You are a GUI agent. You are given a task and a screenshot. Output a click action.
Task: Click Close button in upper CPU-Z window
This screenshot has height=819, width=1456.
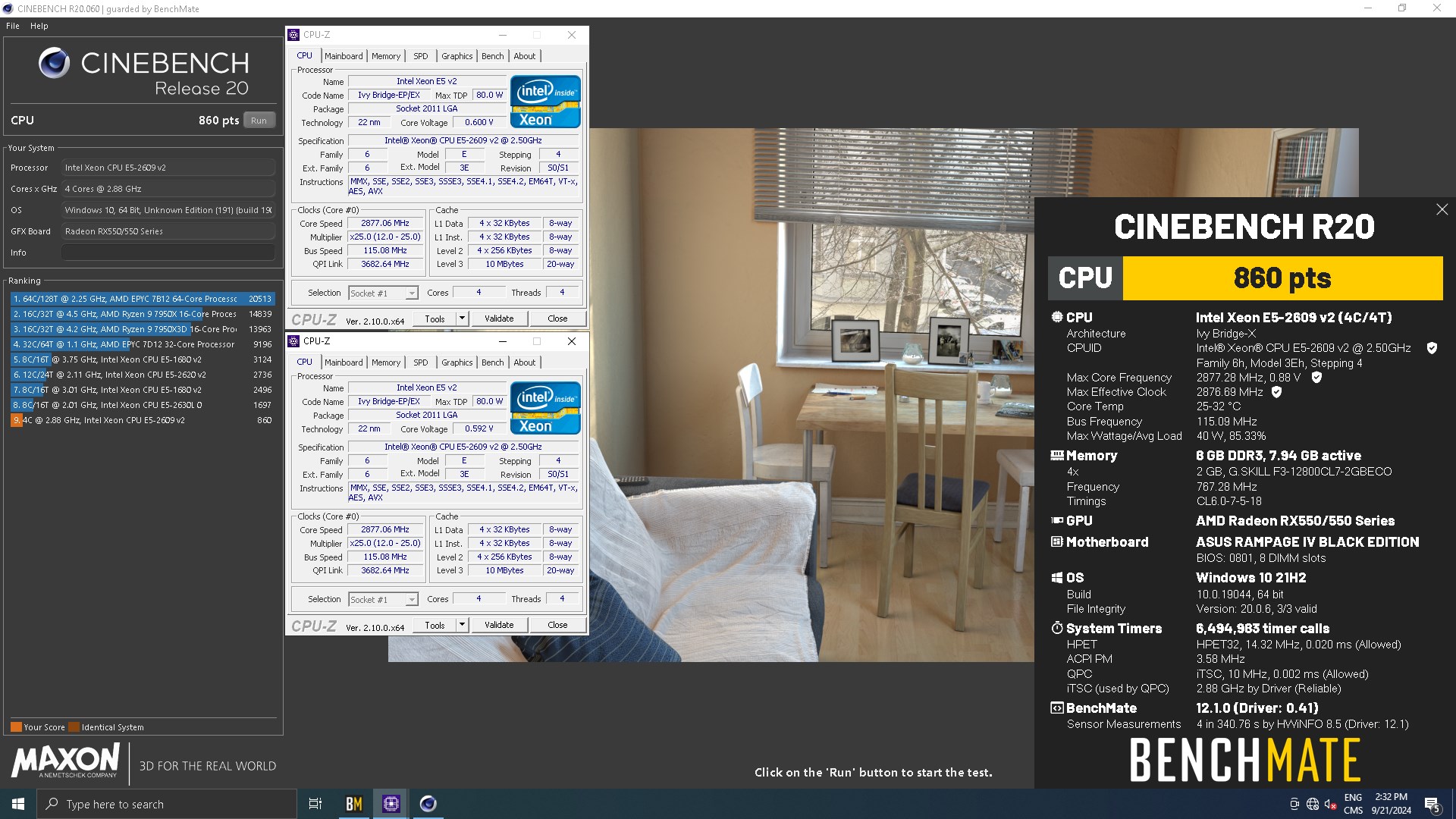pos(557,318)
